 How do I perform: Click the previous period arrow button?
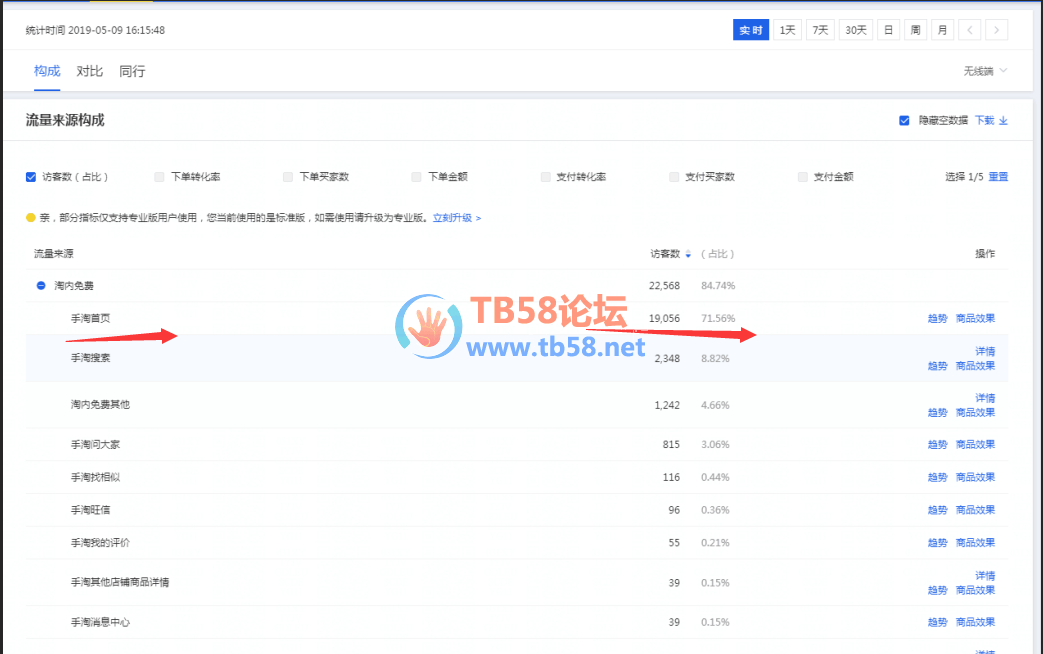(969, 30)
